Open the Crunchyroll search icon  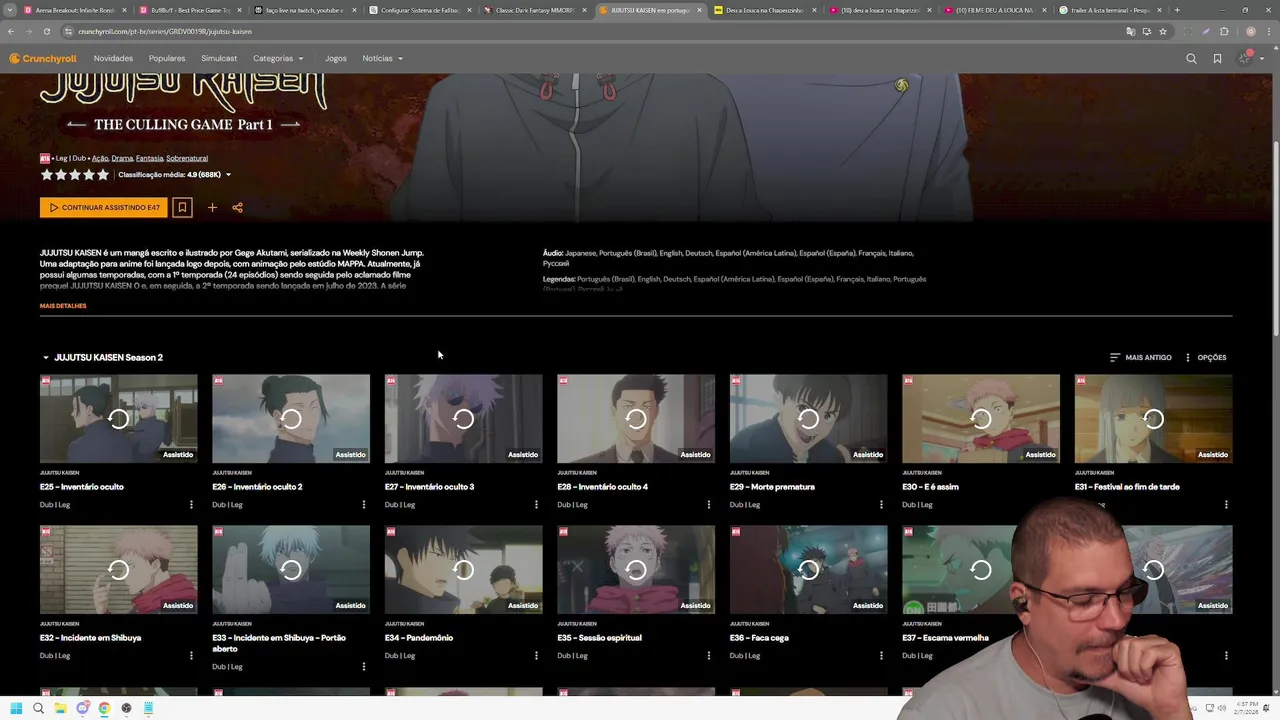pyautogui.click(x=1191, y=58)
